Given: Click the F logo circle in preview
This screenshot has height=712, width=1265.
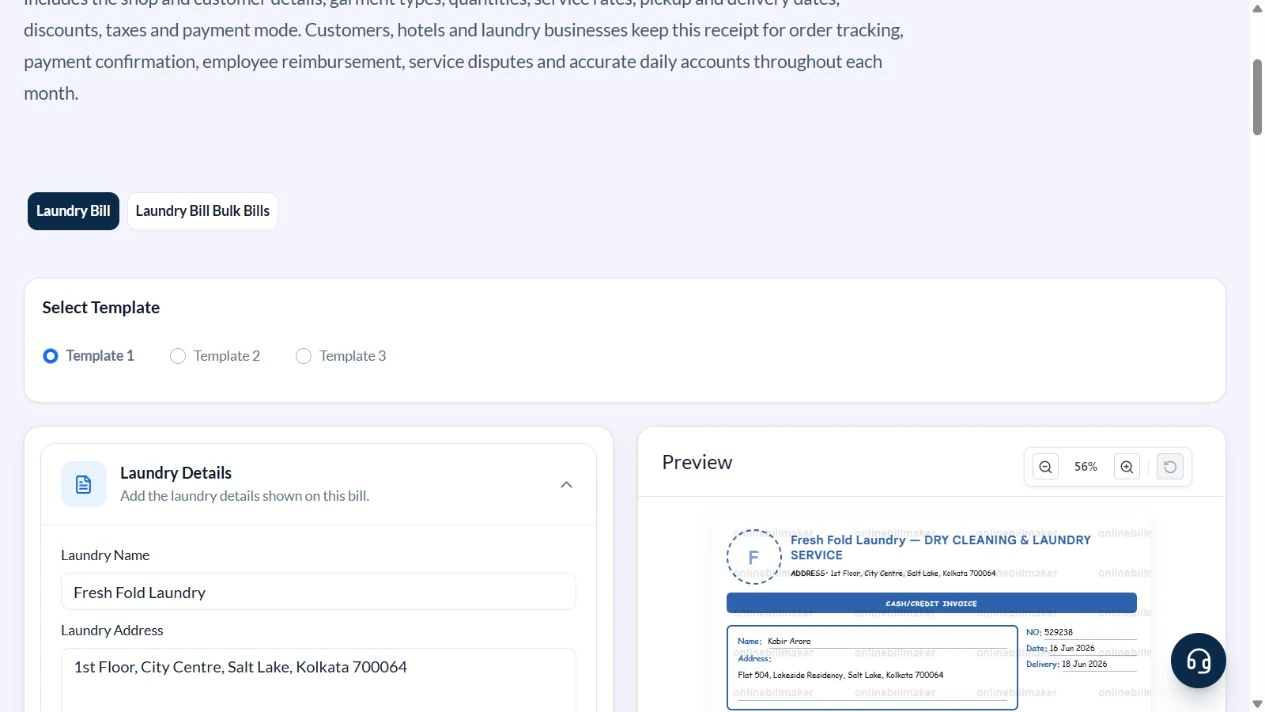Looking at the screenshot, I should pos(754,557).
